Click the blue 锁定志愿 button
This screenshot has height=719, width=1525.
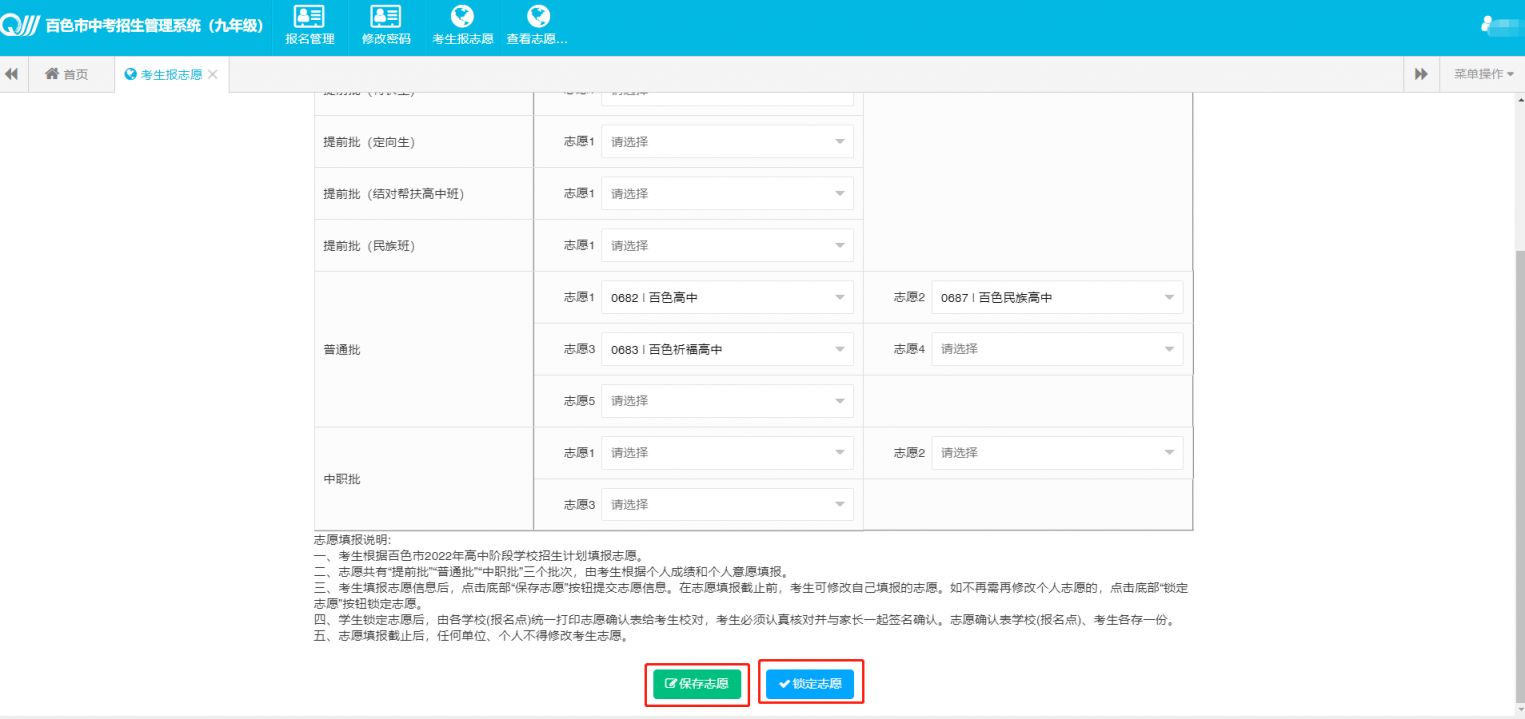tap(810, 684)
